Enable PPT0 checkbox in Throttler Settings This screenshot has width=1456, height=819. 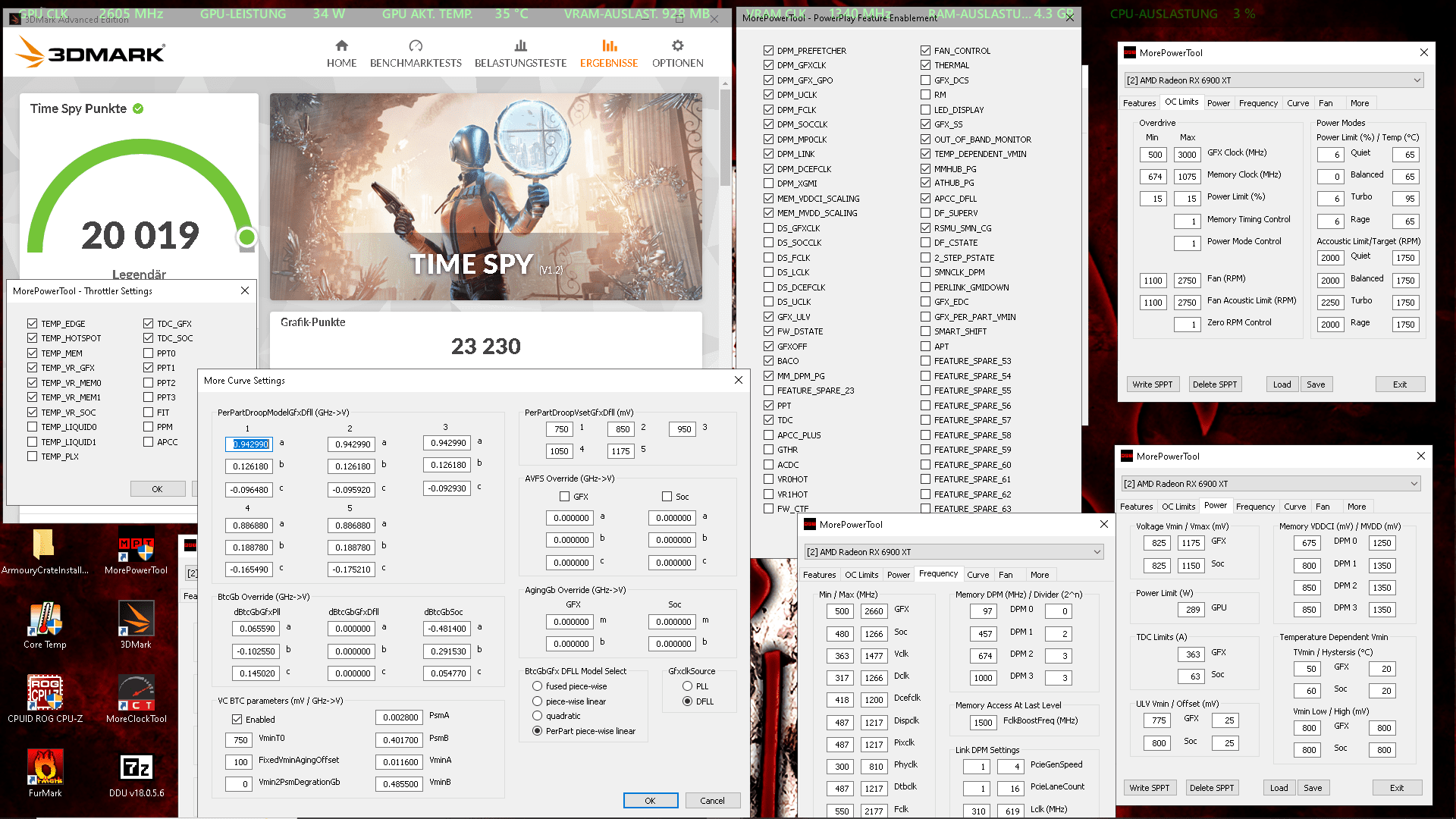(148, 353)
